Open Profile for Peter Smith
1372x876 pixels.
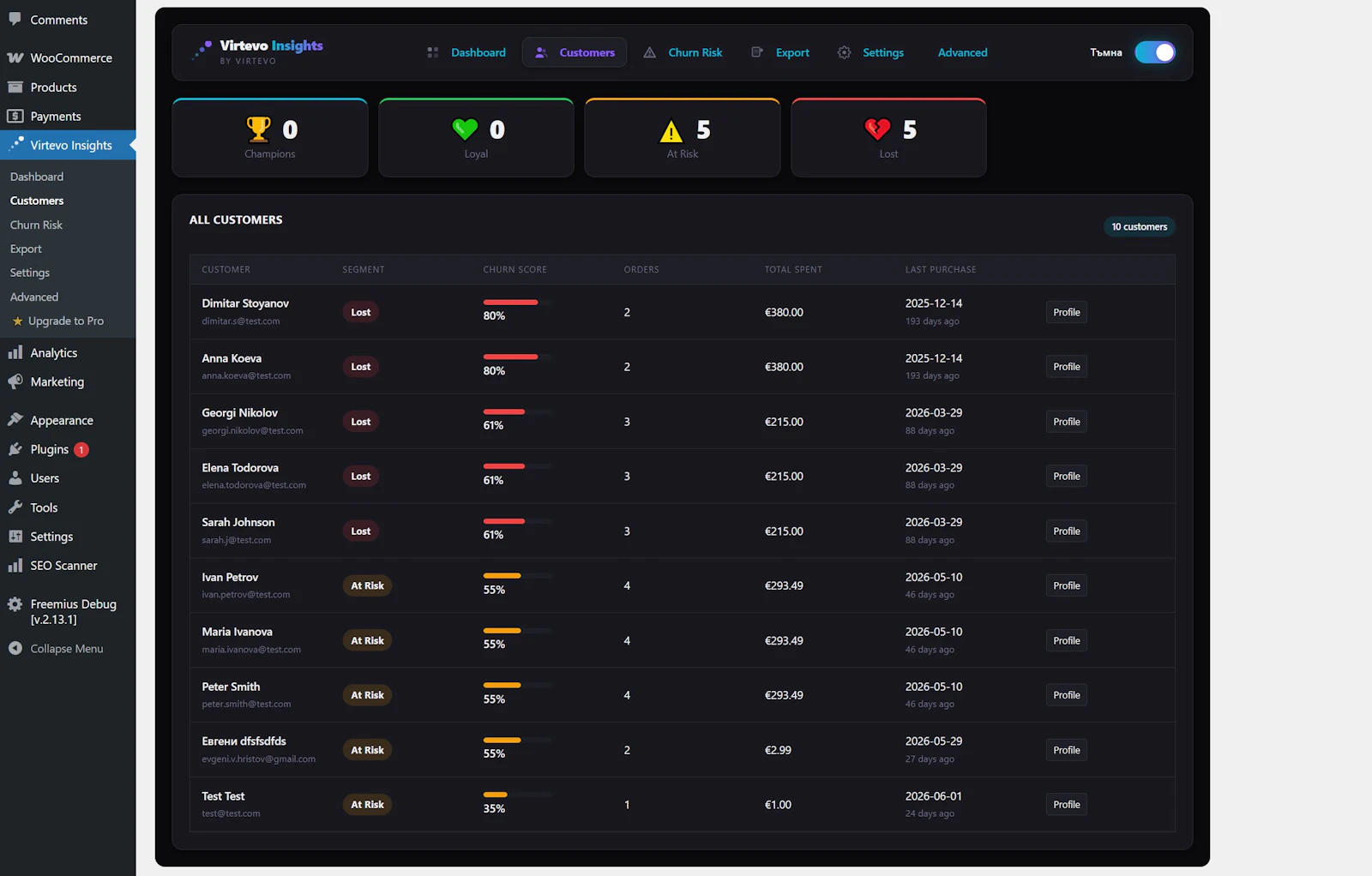(1067, 695)
